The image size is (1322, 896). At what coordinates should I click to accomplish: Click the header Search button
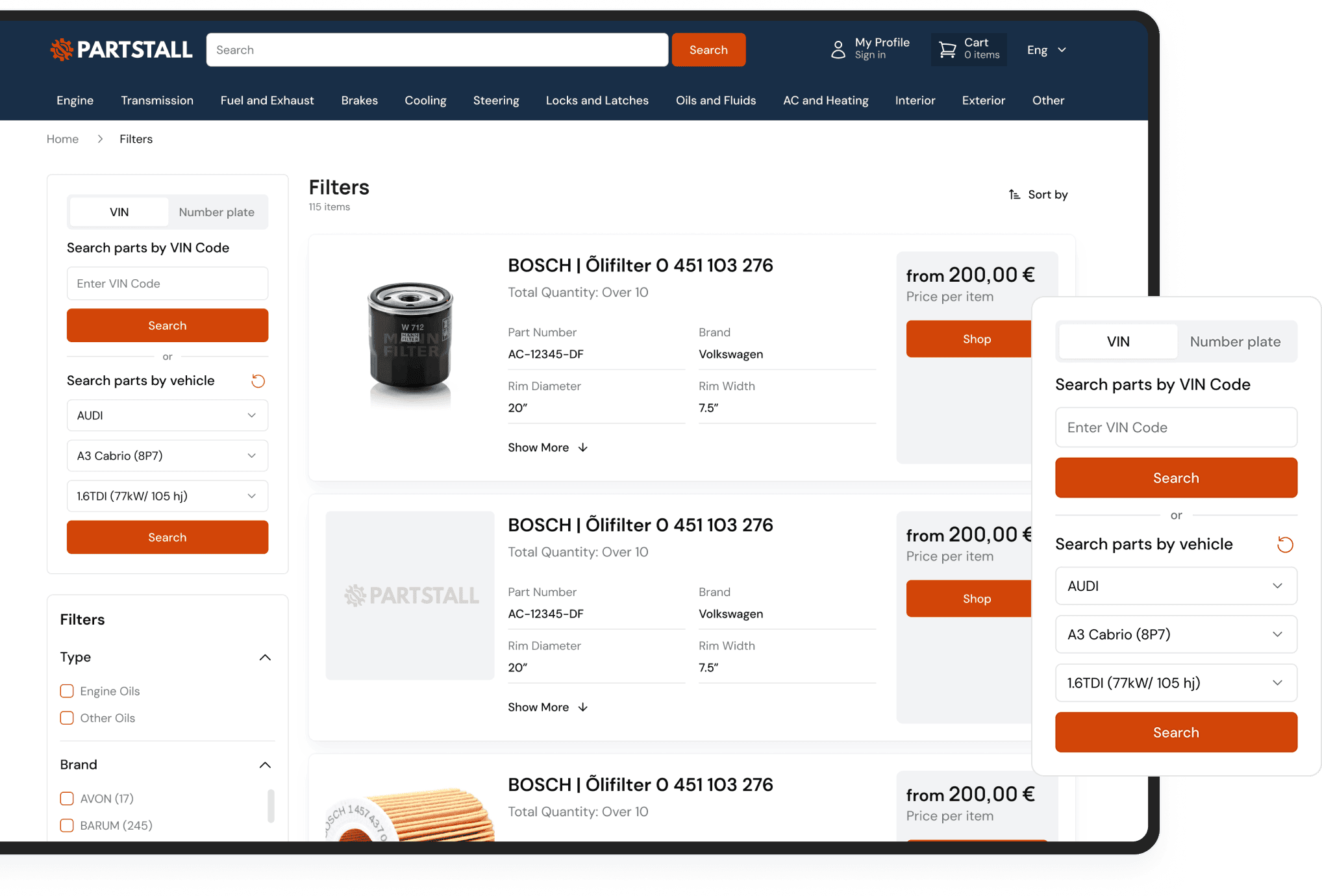(708, 49)
